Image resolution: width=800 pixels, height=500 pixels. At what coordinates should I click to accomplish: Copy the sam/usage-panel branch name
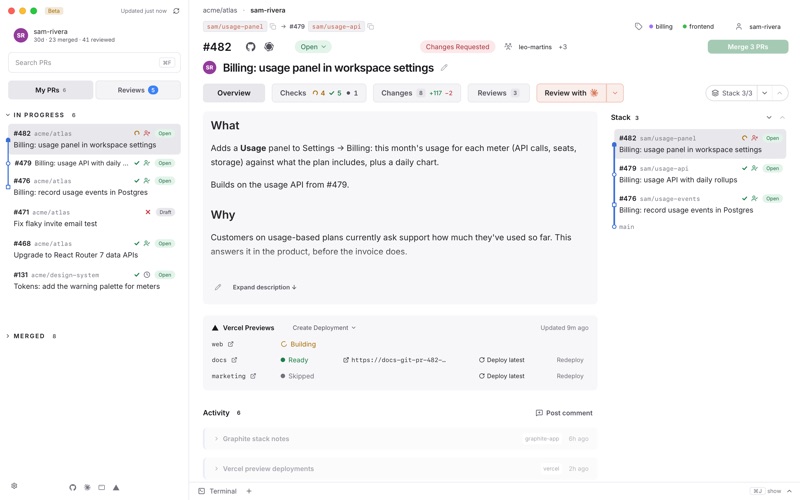(273, 27)
